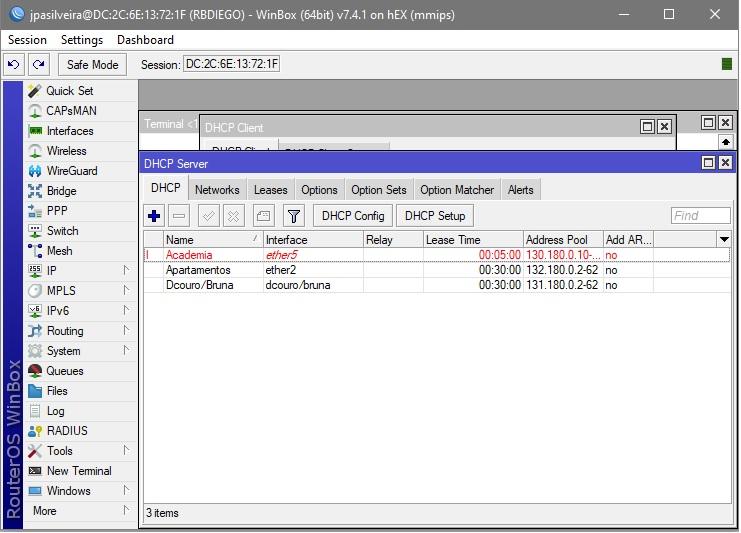Switch to the Option Sets tab

(x=379, y=190)
